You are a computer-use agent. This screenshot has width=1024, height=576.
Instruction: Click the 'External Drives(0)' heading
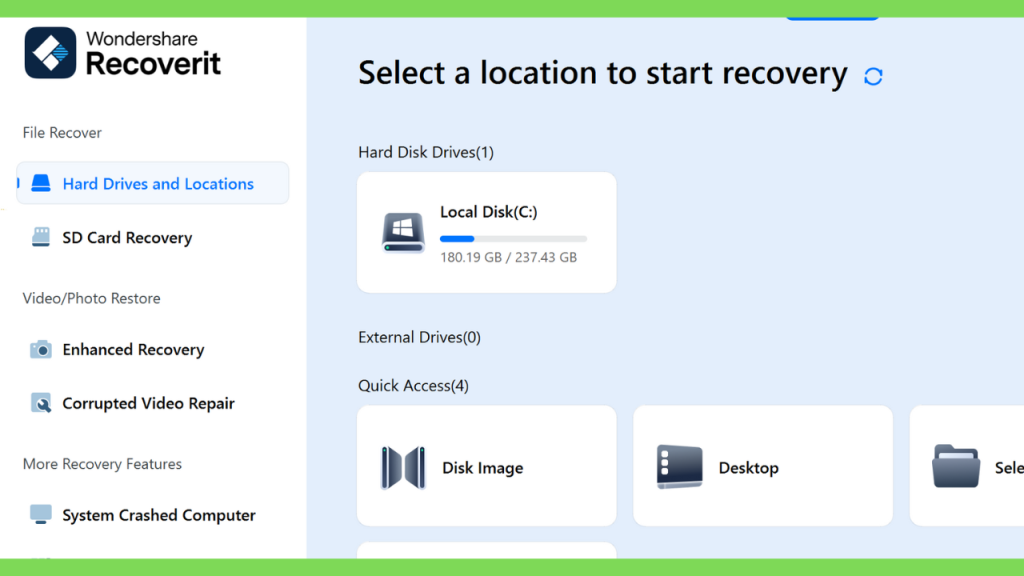click(x=419, y=337)
